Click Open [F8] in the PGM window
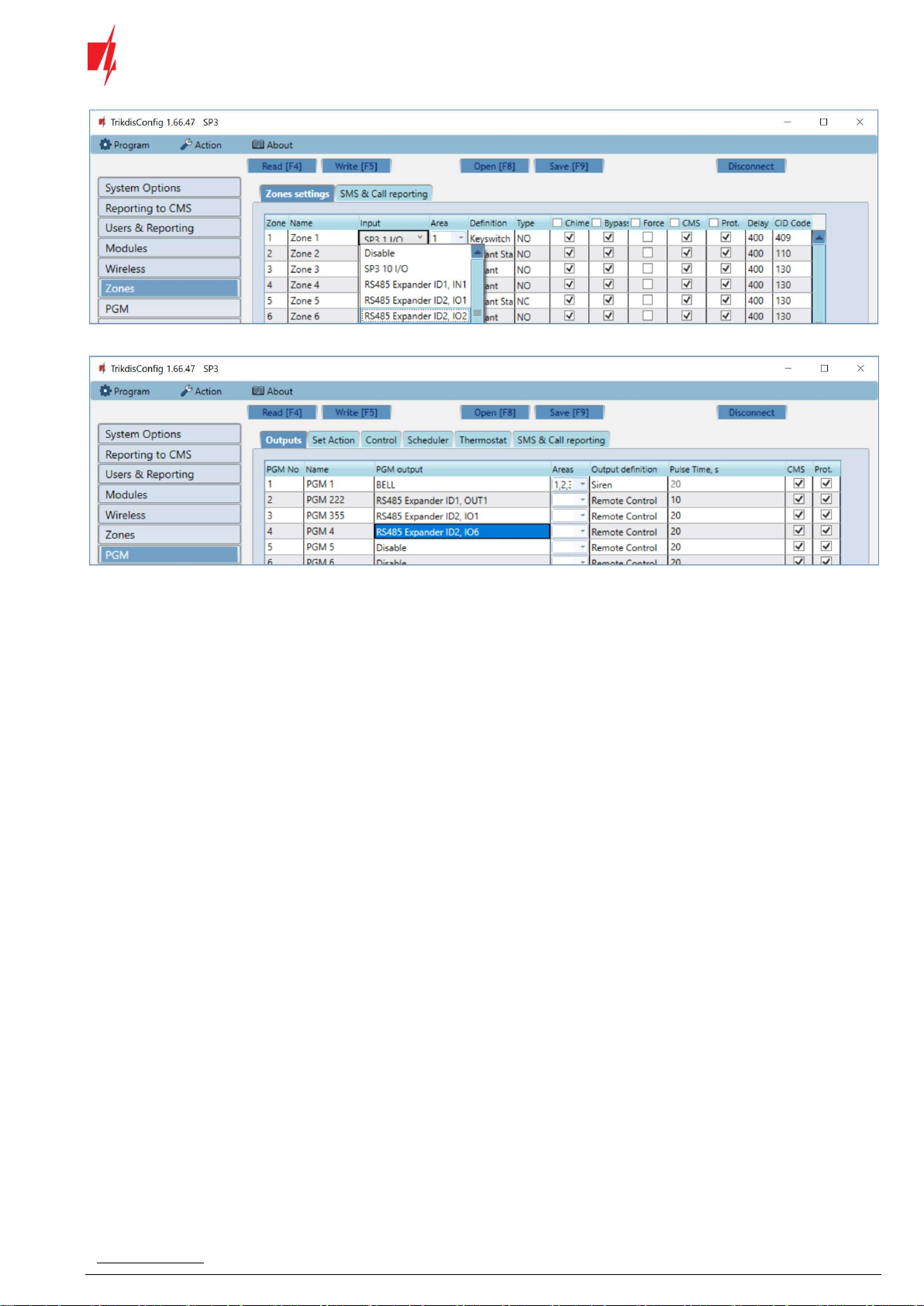Viewport: 924px width, 1306px height. click(x=495, y=412)
